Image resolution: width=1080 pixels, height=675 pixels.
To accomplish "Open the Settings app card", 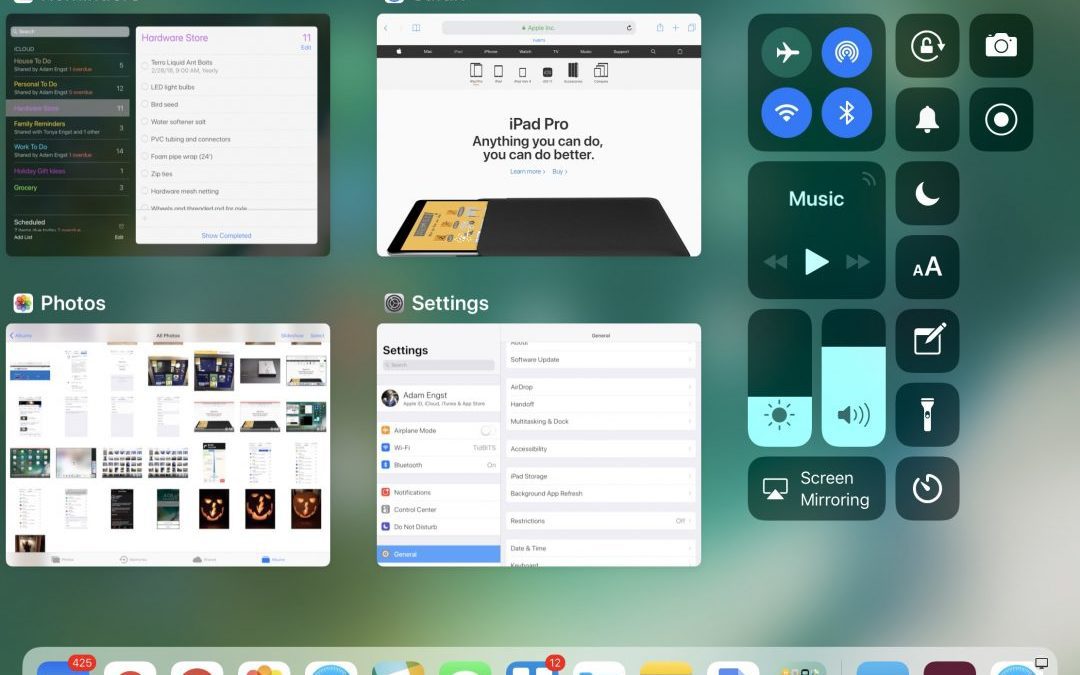I will point(539,445).
